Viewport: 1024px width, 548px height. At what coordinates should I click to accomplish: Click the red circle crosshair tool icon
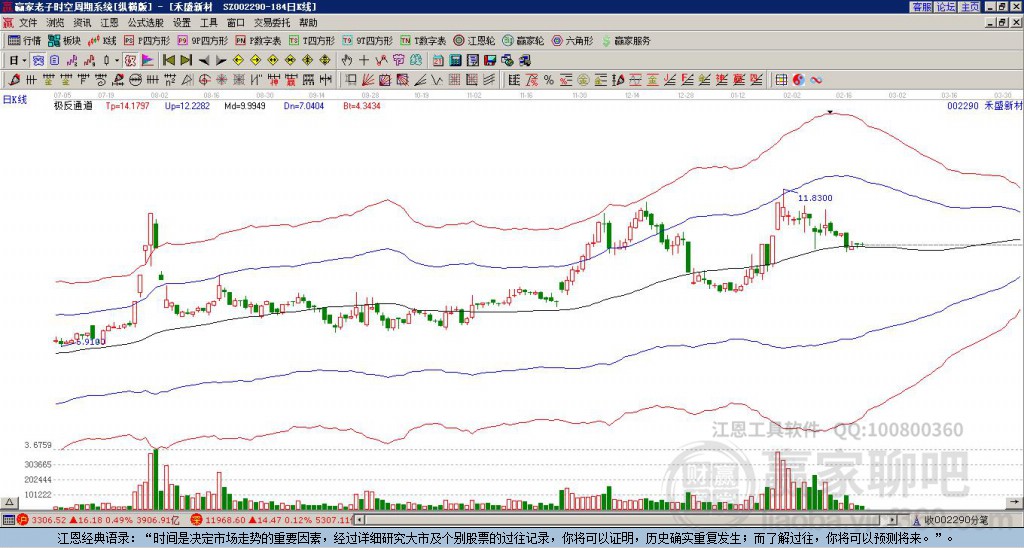tap(204, 80)
